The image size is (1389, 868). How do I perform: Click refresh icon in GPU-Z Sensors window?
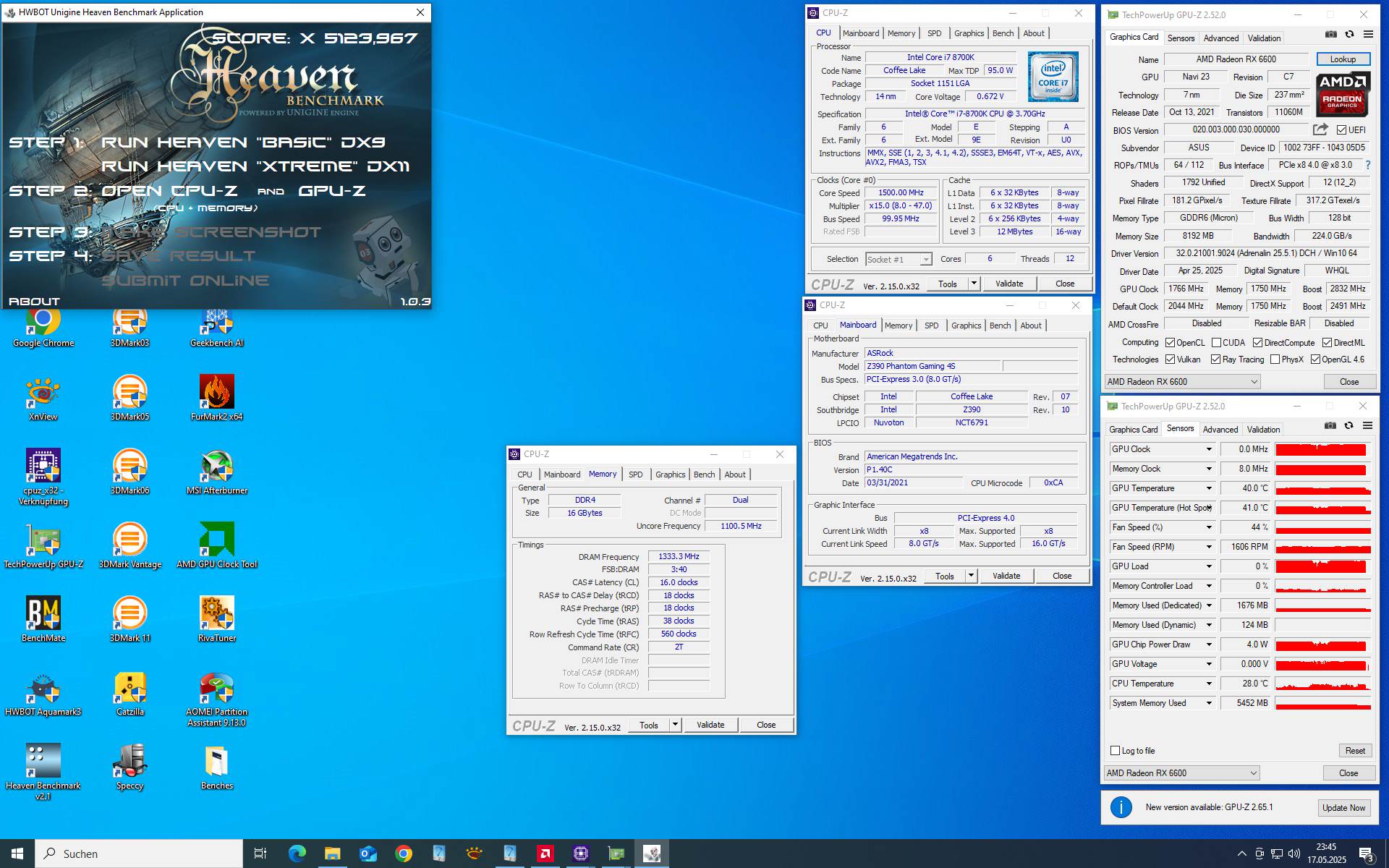pos(1348,425)
